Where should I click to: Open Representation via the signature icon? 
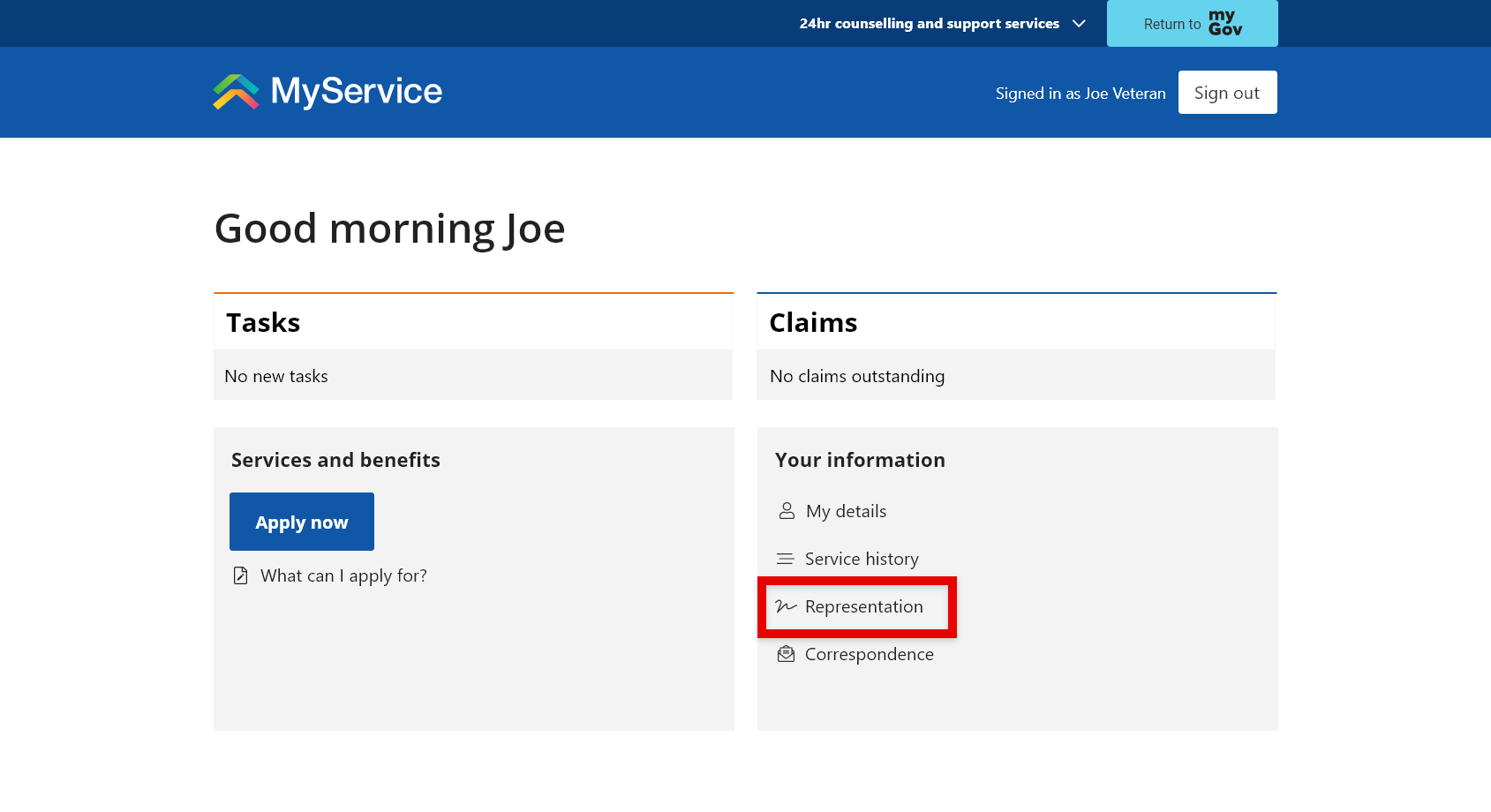point(786,606)
